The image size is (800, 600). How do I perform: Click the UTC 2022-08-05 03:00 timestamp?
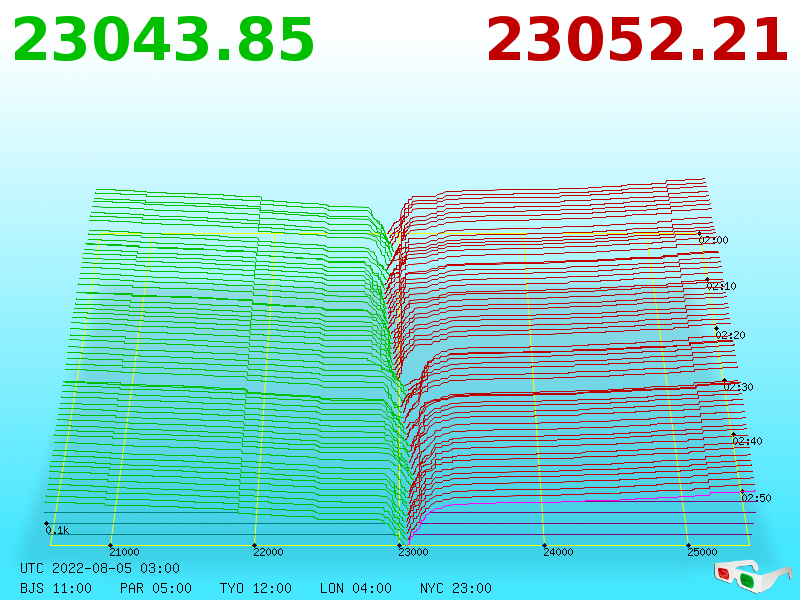coord(100,568)
